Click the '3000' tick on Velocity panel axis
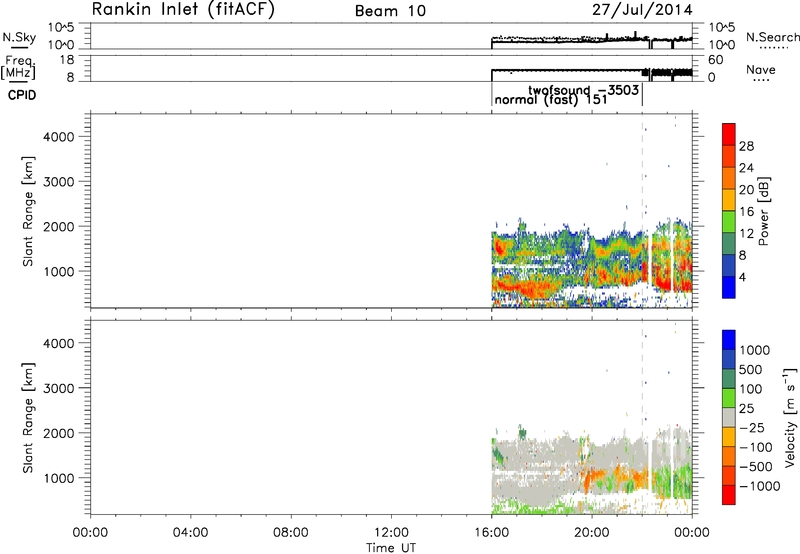Image resolution: width=800 pixels, height=554 pixels. tap(59, 388)
